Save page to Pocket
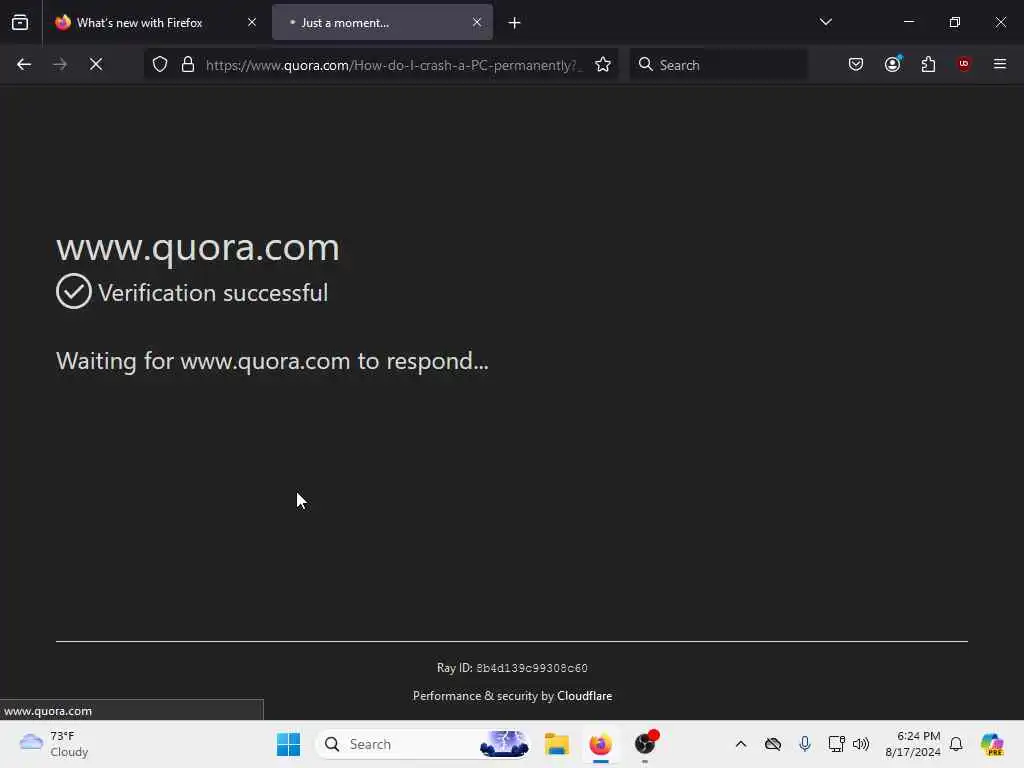The height and width of the screenshot is (768, 1024). pyautogui.click(x=856, y=64)
